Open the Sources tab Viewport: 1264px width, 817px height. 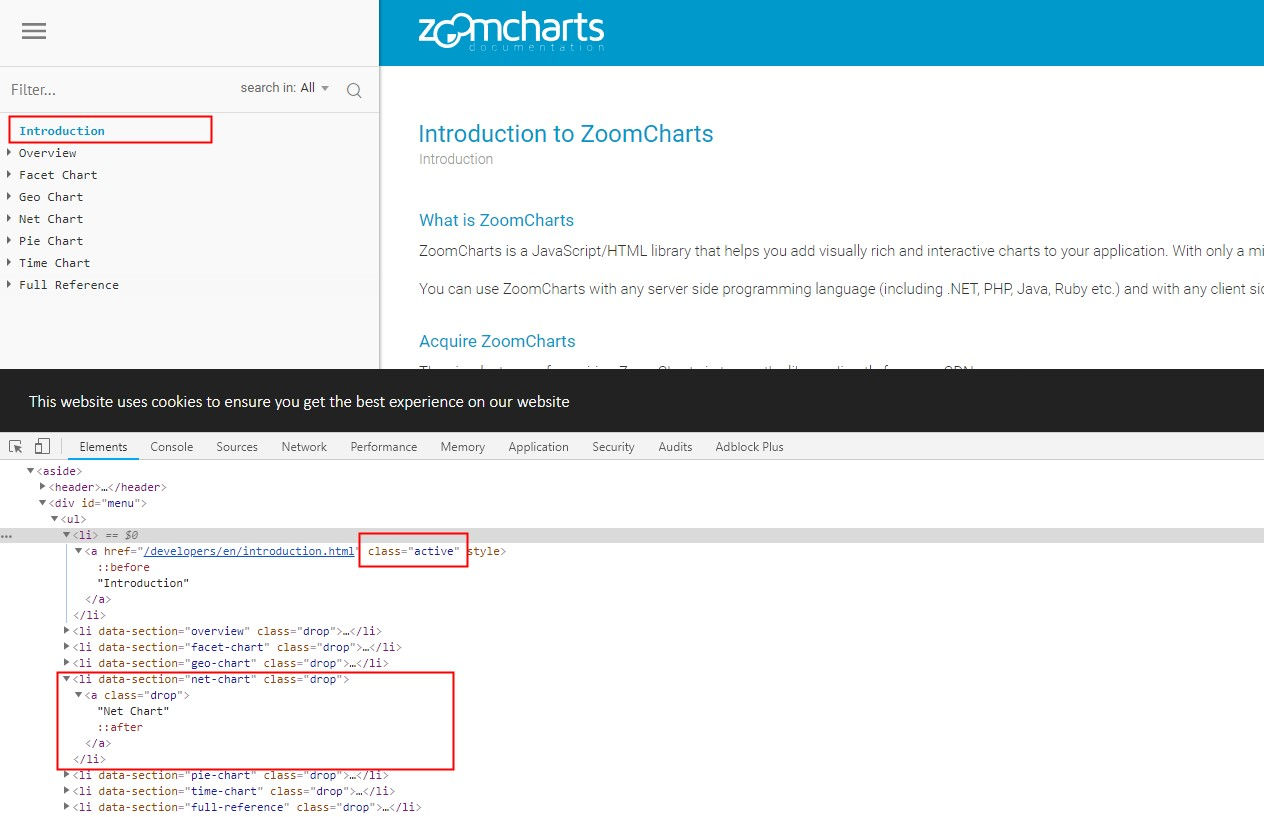click(237, 447)
